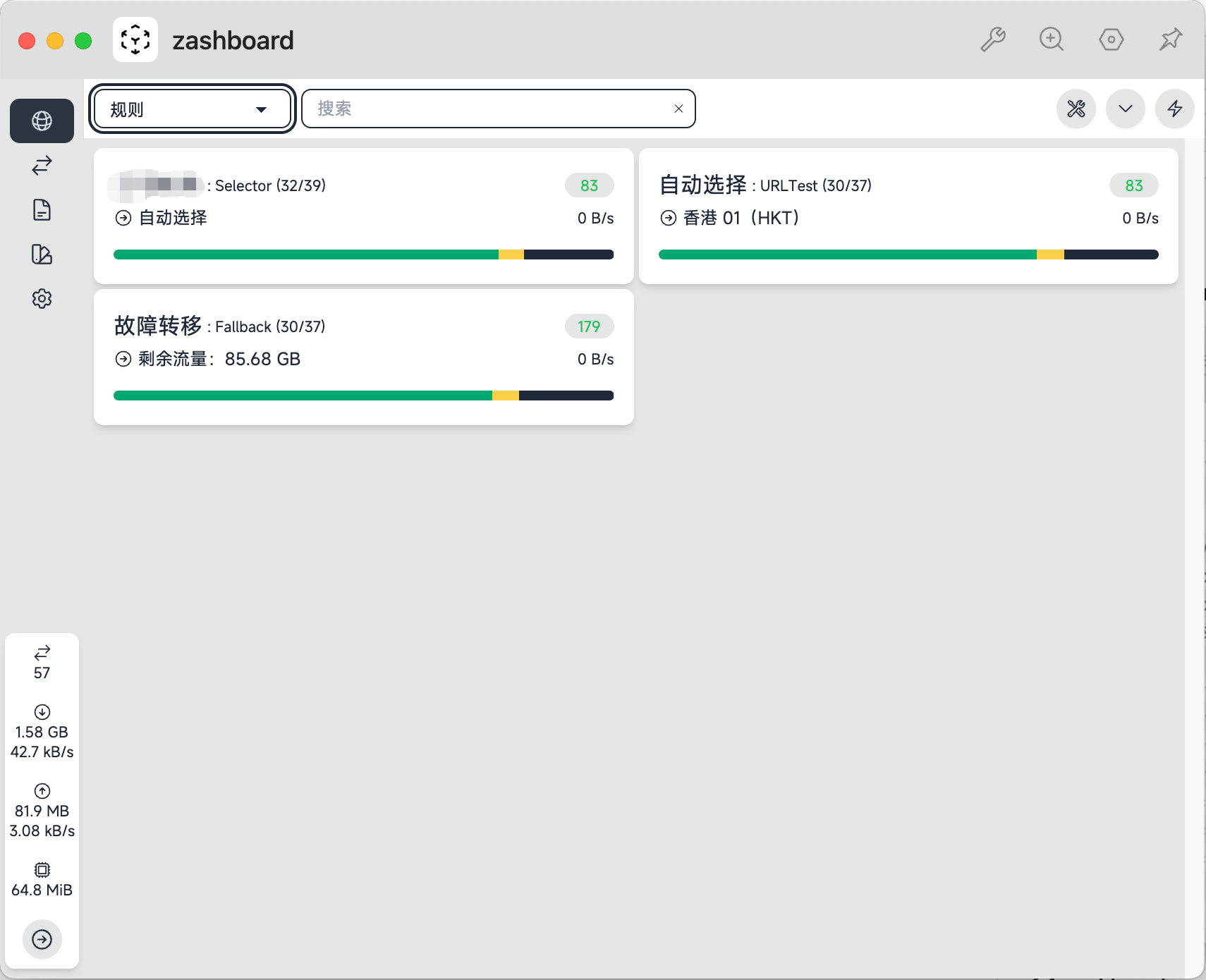This screenshot has height=980, width=1206.
Task: Click the connections count icon above 57
Action: click(42, 652)
